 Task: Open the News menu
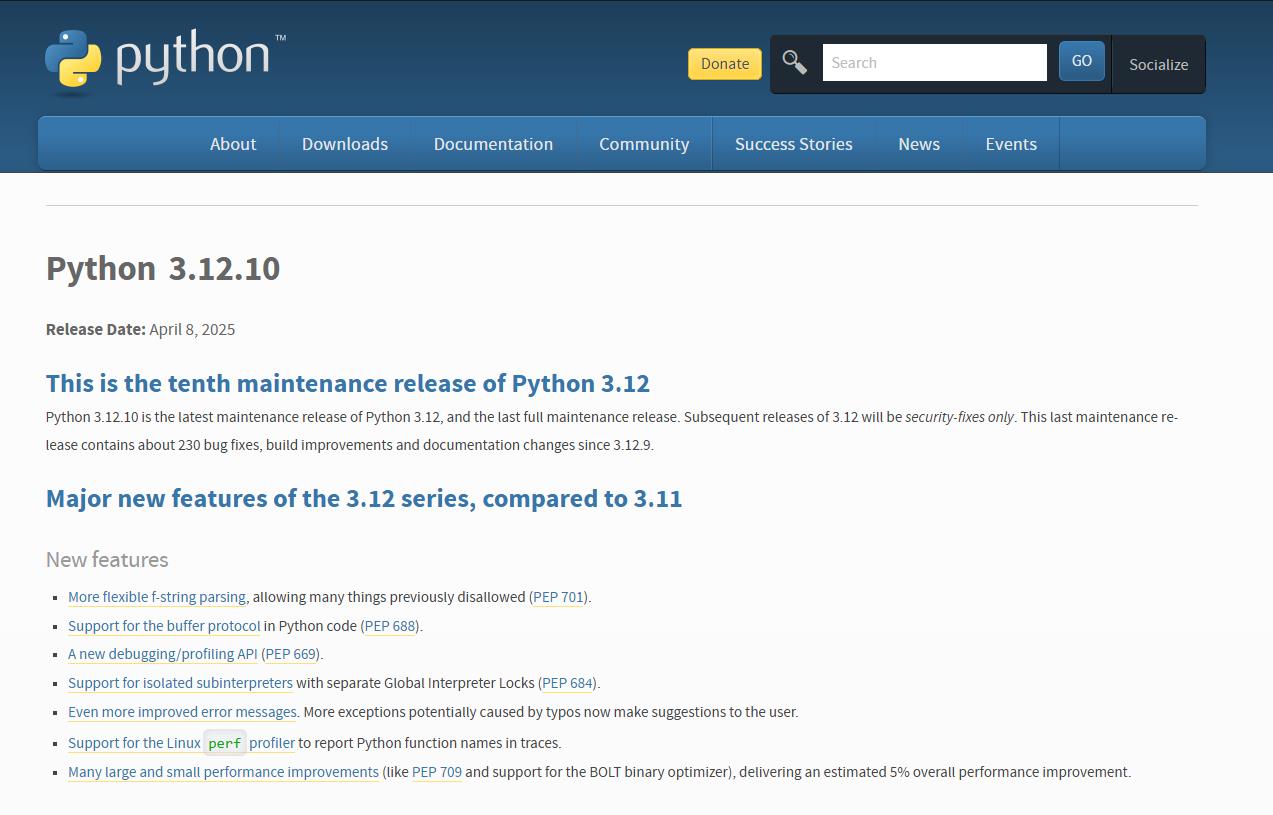point(919,144)
